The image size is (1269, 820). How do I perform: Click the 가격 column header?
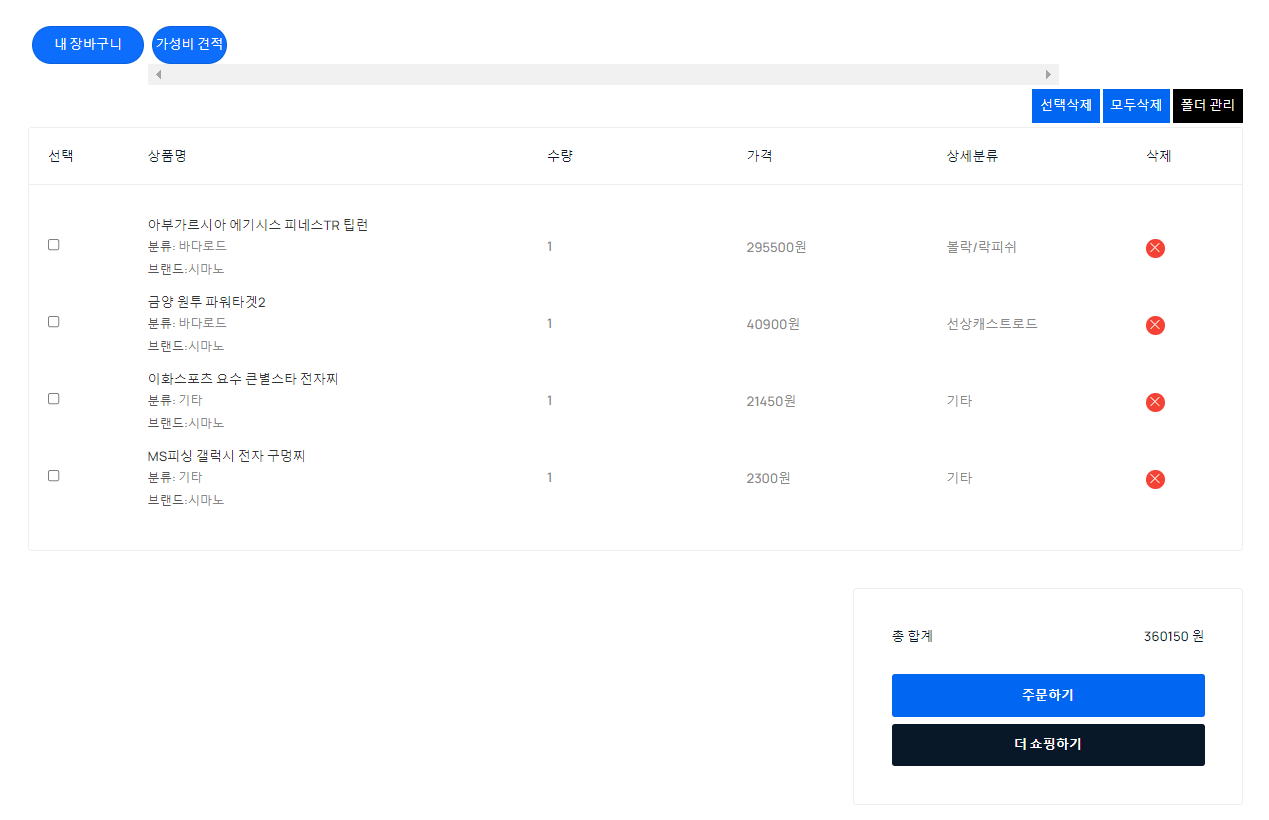pos(759,156)
